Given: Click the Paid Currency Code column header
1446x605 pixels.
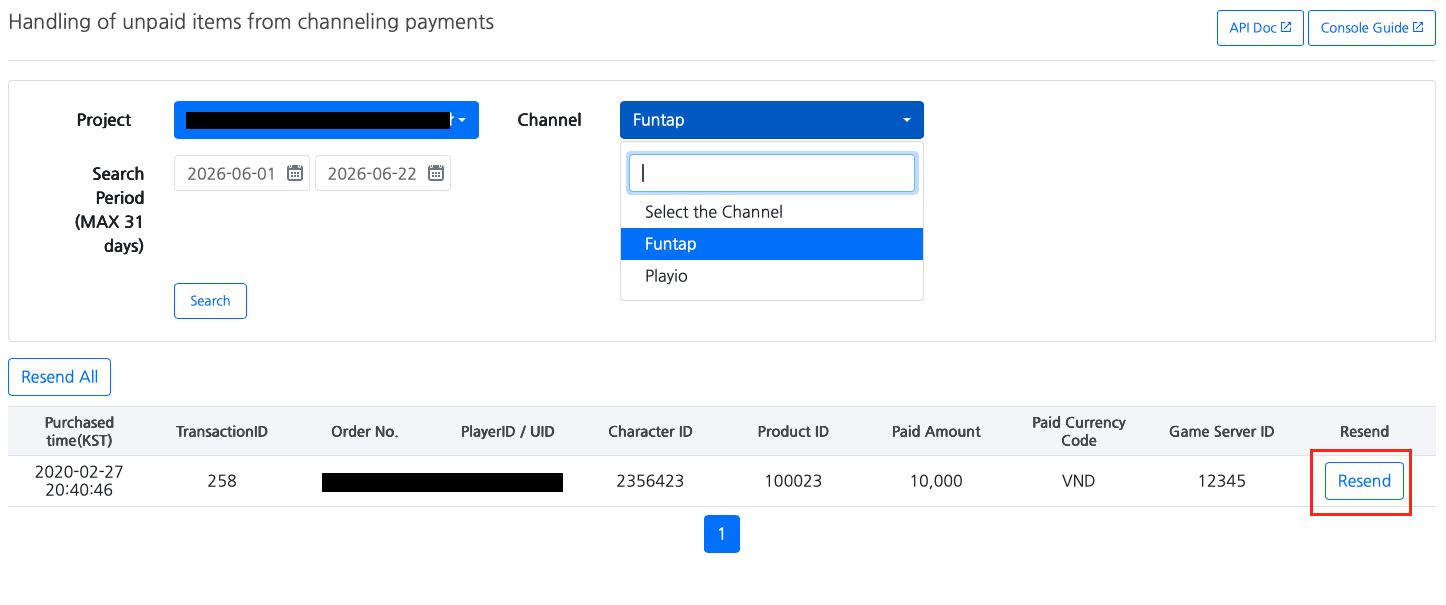Looking at the screenshot, I should [x=1079, y=431].
